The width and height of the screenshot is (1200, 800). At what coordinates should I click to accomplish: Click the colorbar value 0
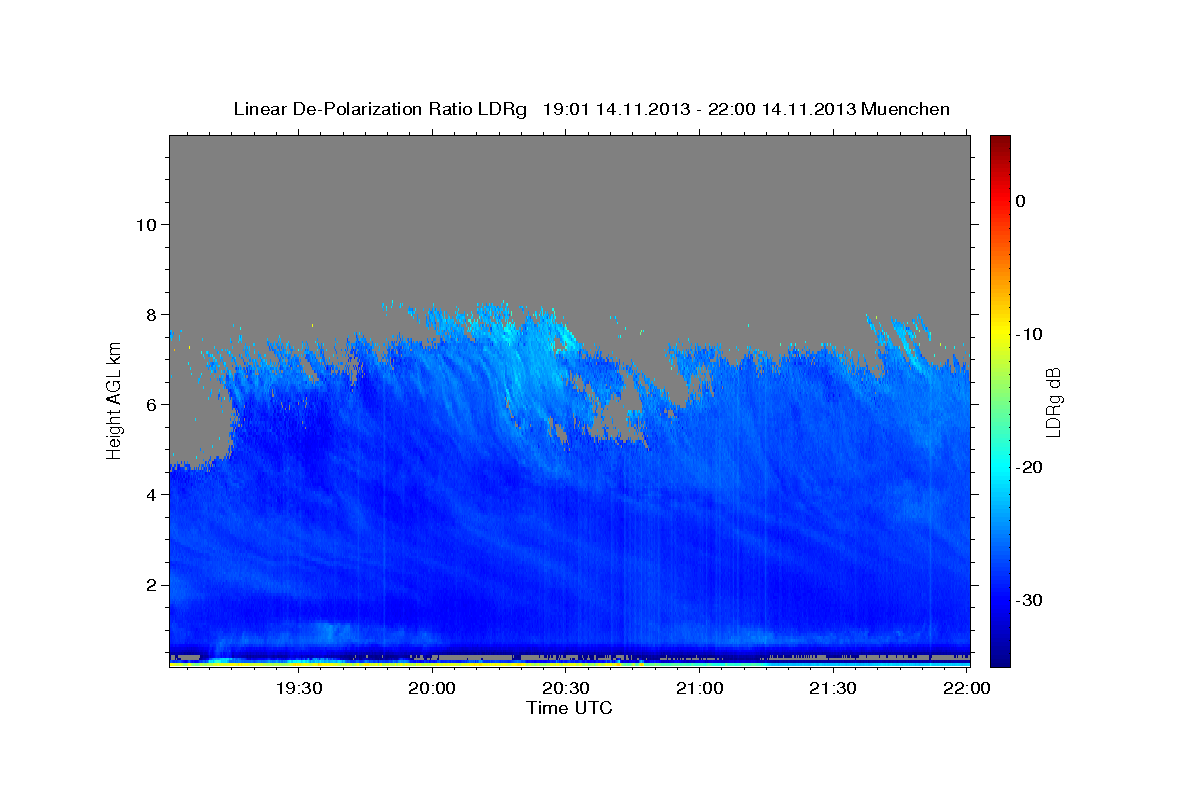click(x=1020, y=201)
